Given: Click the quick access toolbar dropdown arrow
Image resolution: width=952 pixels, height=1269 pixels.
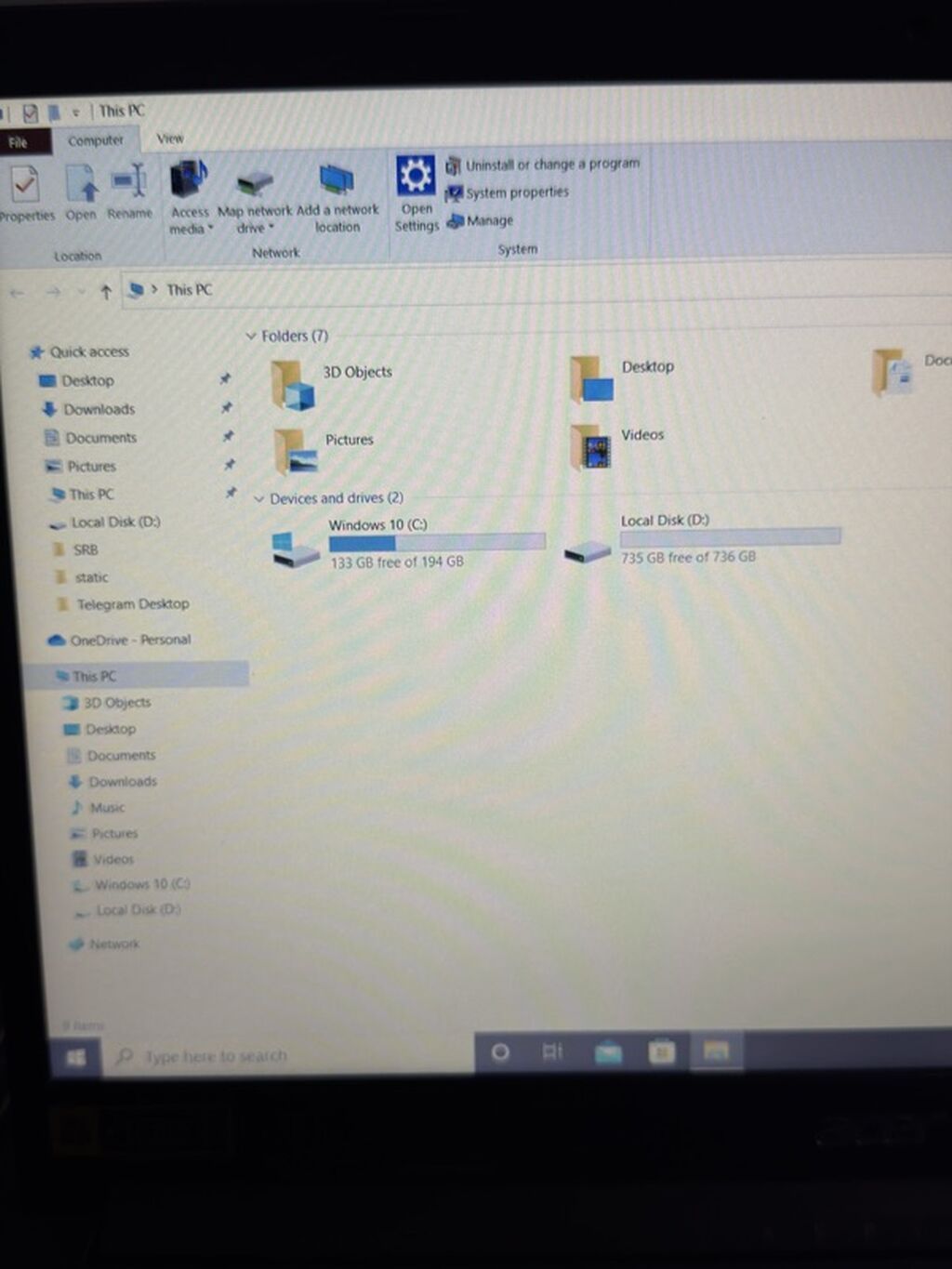Looking at the screenshot, I should (76, 113).
